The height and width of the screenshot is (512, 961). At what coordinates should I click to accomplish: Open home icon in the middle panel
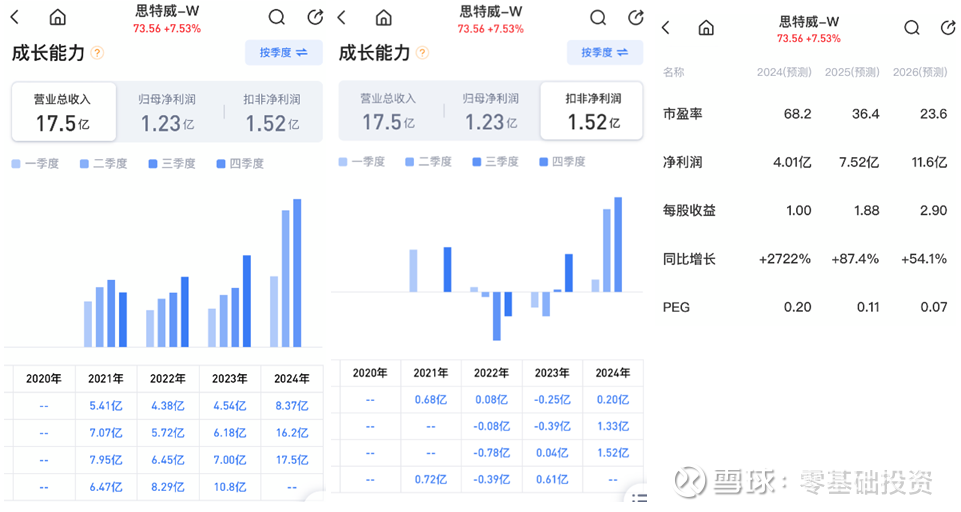point(384,17)
